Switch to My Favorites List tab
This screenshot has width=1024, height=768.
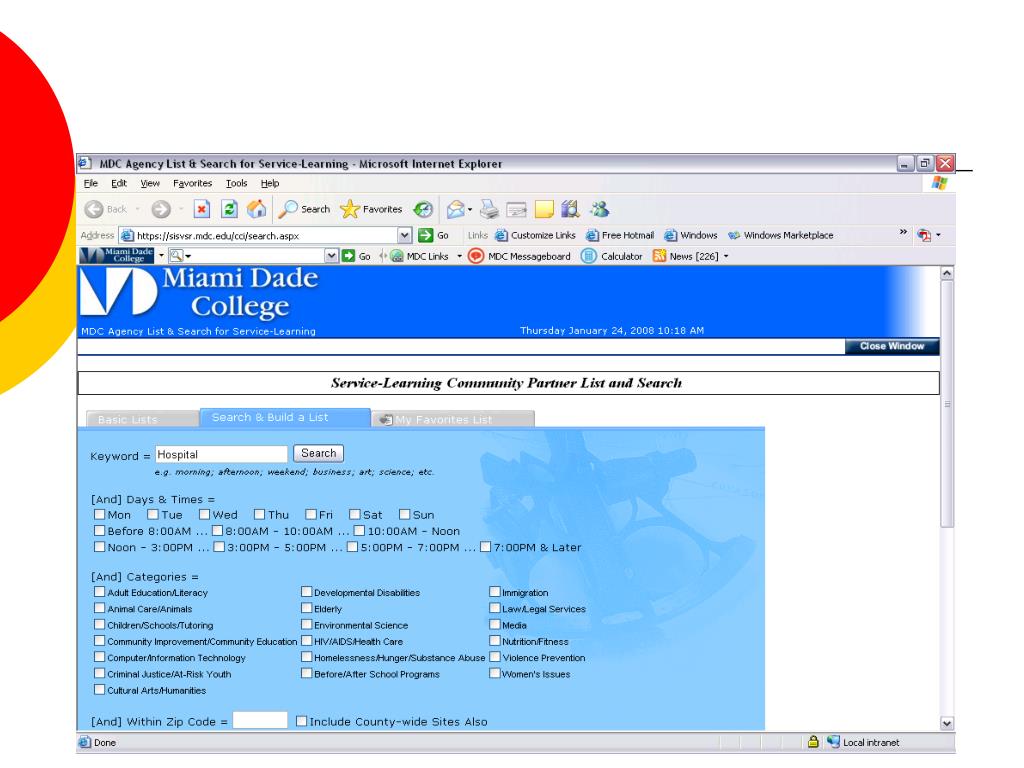tap(453, 419)
